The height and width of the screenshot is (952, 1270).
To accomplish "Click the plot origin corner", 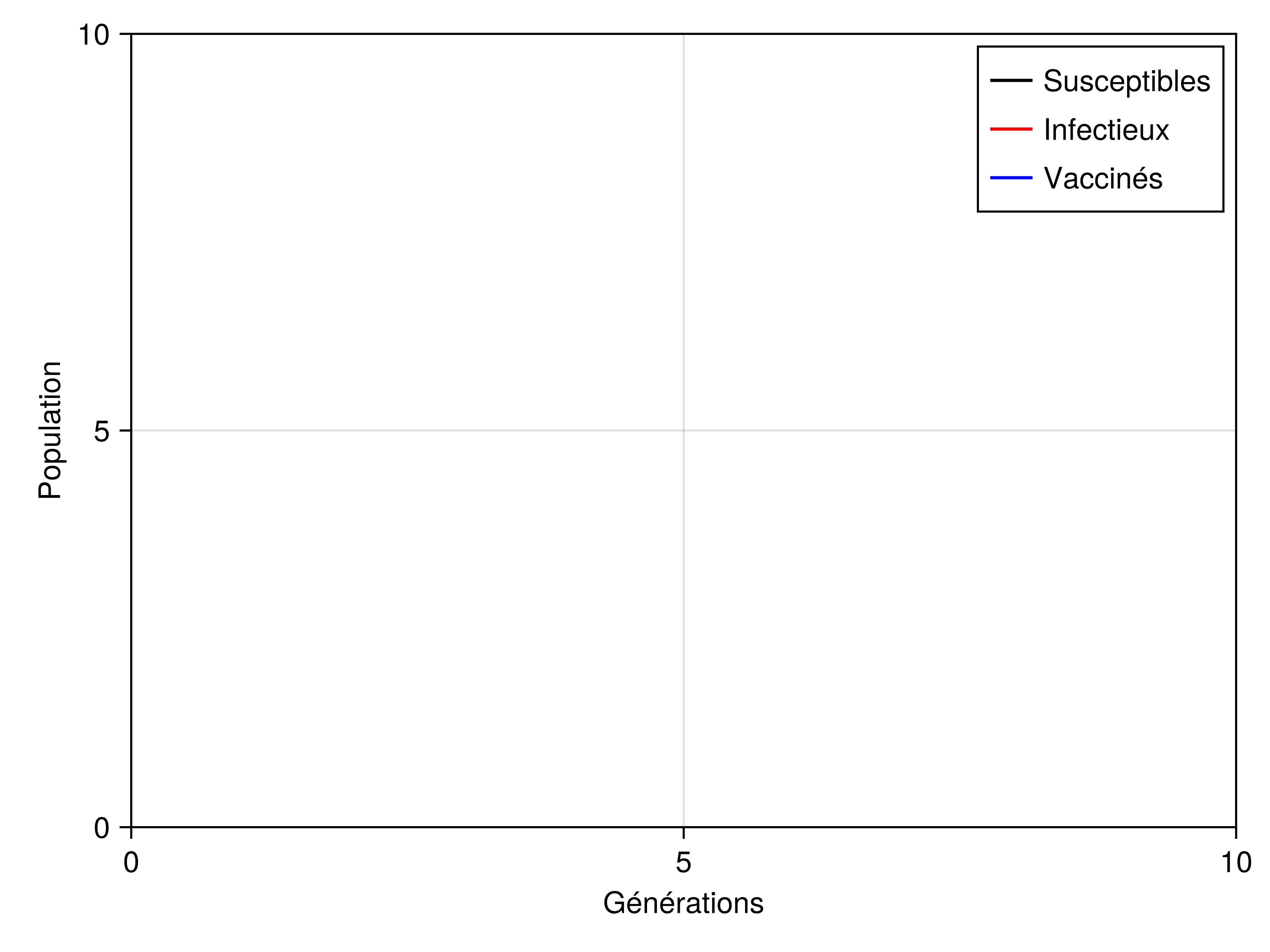I will [132, 828].
